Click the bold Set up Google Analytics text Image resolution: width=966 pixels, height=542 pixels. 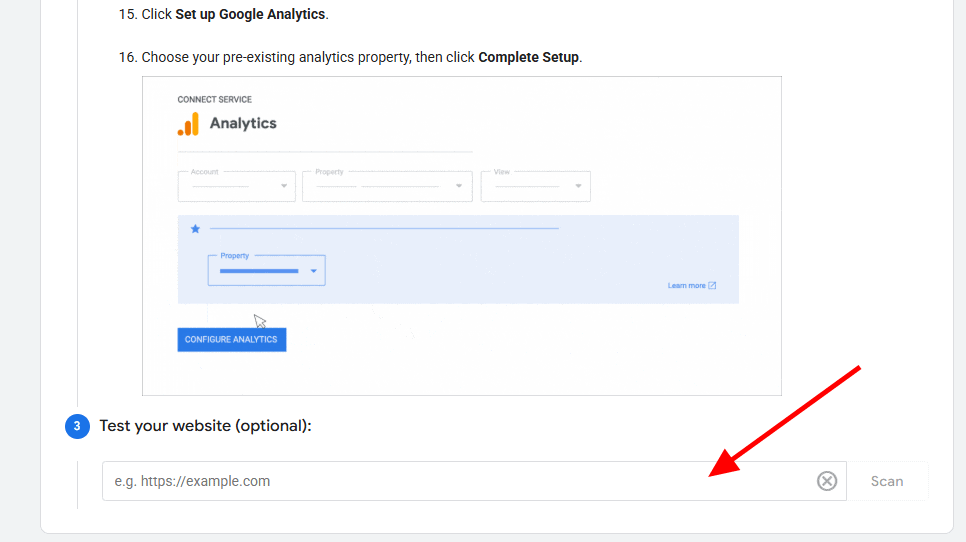251,15
